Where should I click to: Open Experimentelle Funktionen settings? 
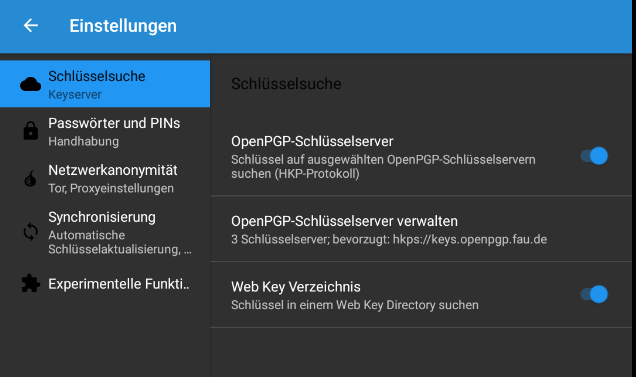[105, 284]
